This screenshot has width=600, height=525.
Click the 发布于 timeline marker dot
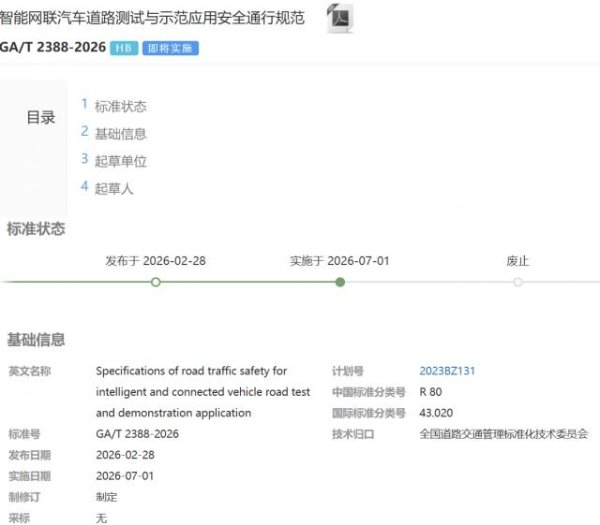coord(156,282)
